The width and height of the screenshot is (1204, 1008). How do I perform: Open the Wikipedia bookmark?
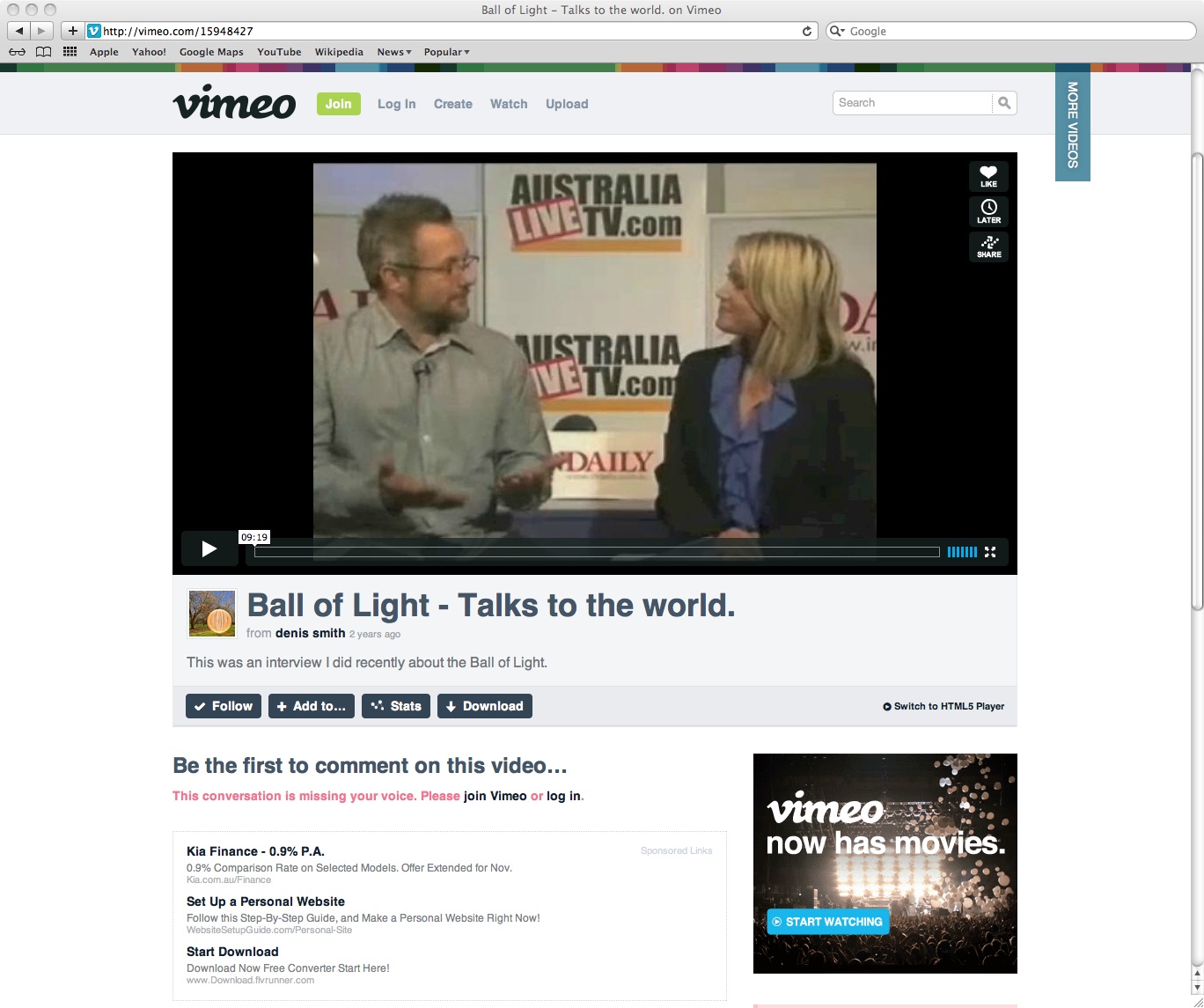[x=339, y=52]
